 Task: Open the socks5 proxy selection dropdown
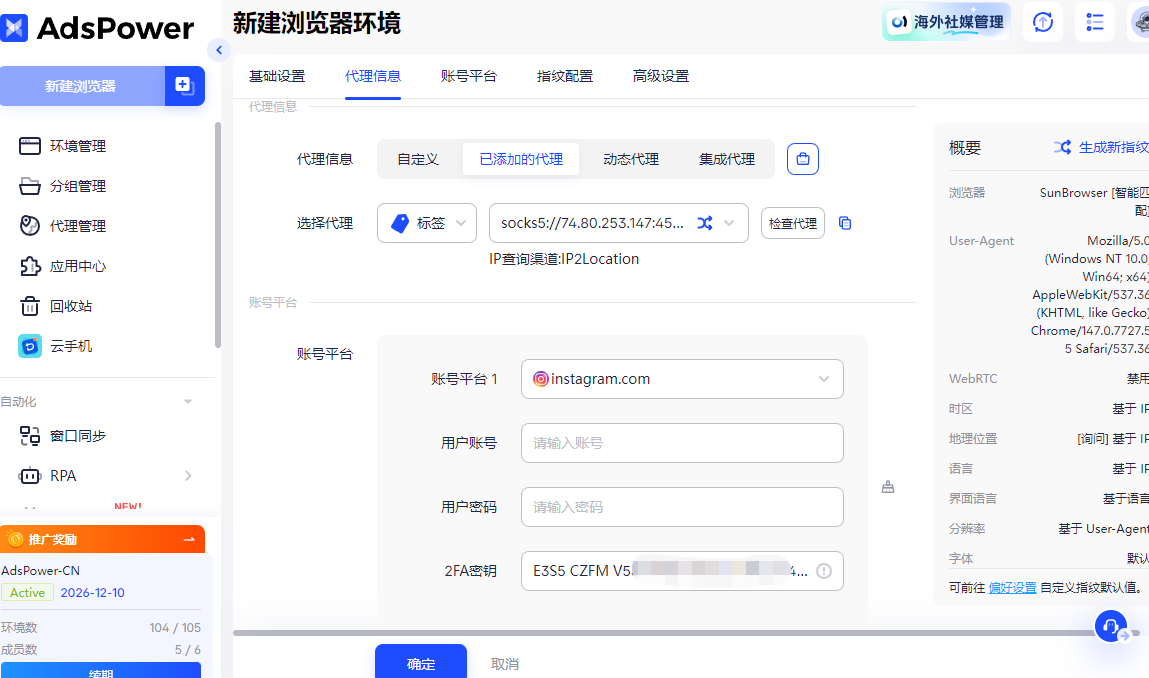coord(618,223)
